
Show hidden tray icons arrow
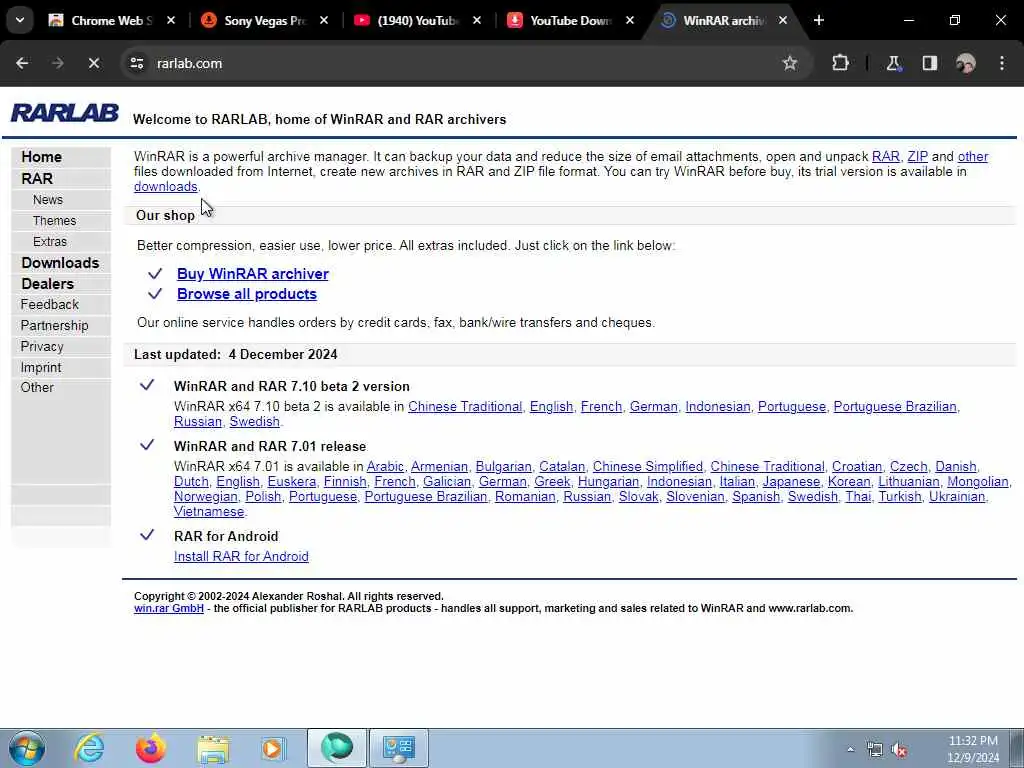[x=850, y=750]
